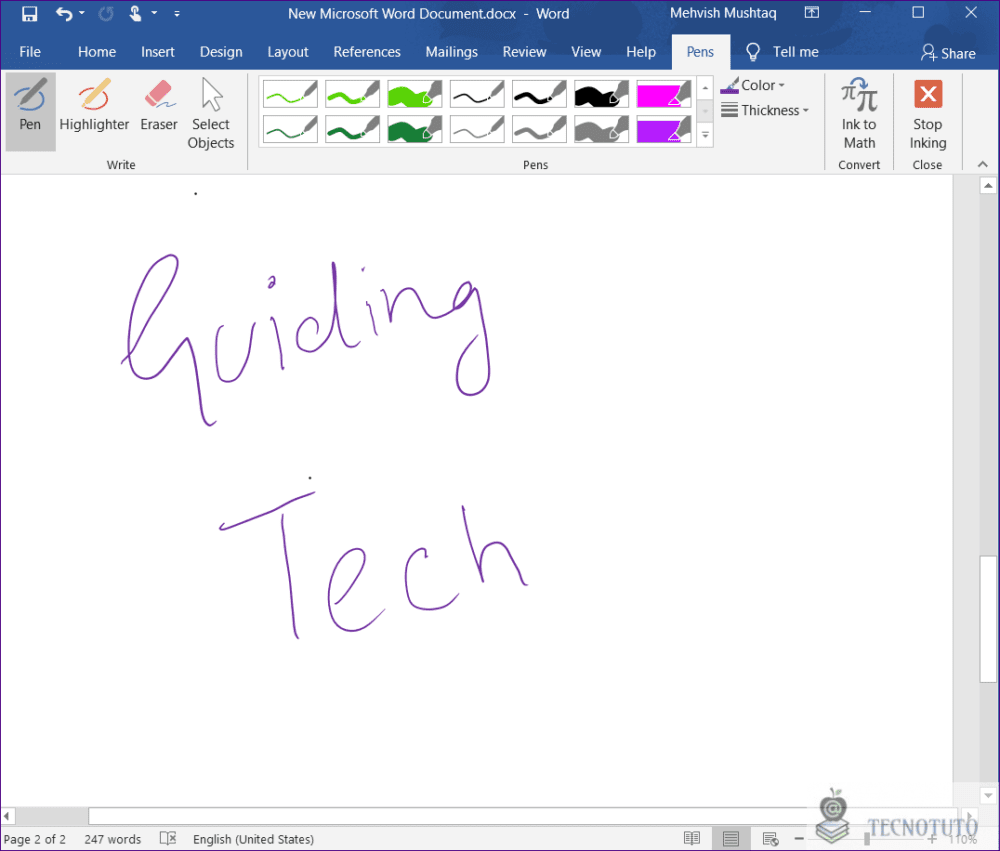
Task: Switch to the Design tab
Action: pyautogui.click(x=221, y=52)
